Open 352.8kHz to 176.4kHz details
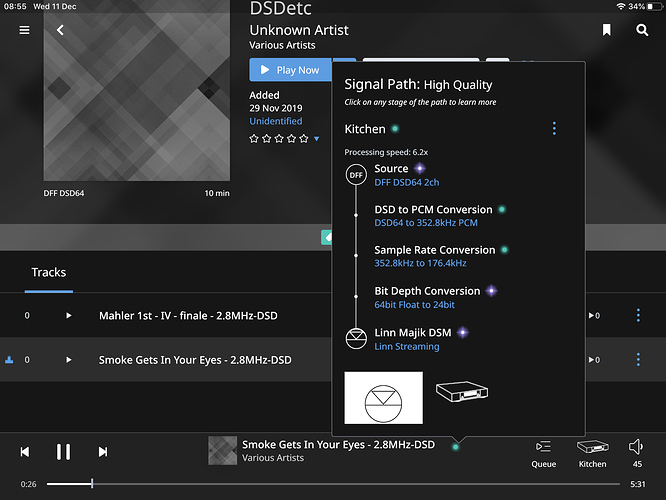This screenshot has height=500, width=666. [420, 263]
